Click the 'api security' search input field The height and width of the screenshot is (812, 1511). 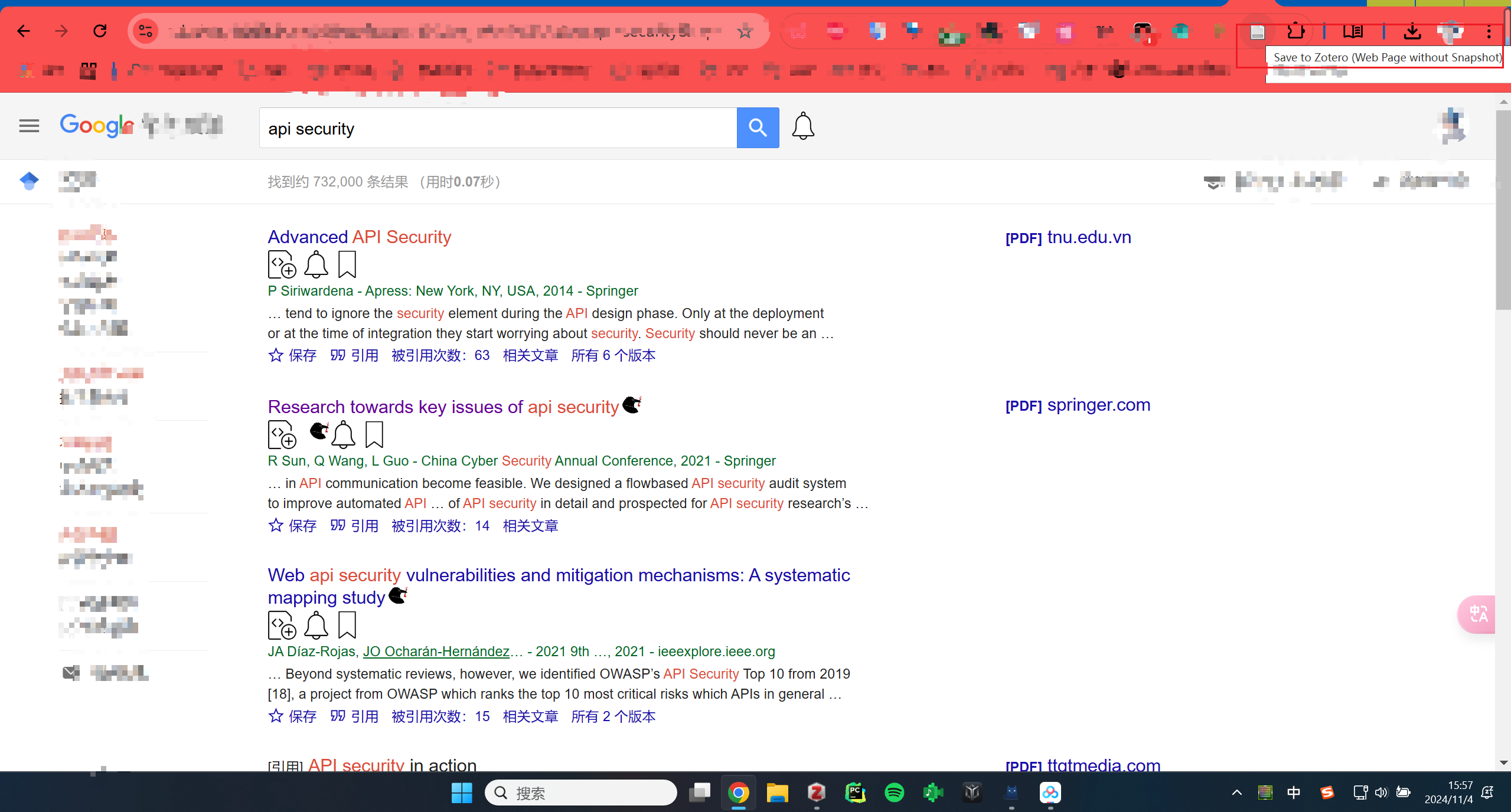tap(497, 128)
